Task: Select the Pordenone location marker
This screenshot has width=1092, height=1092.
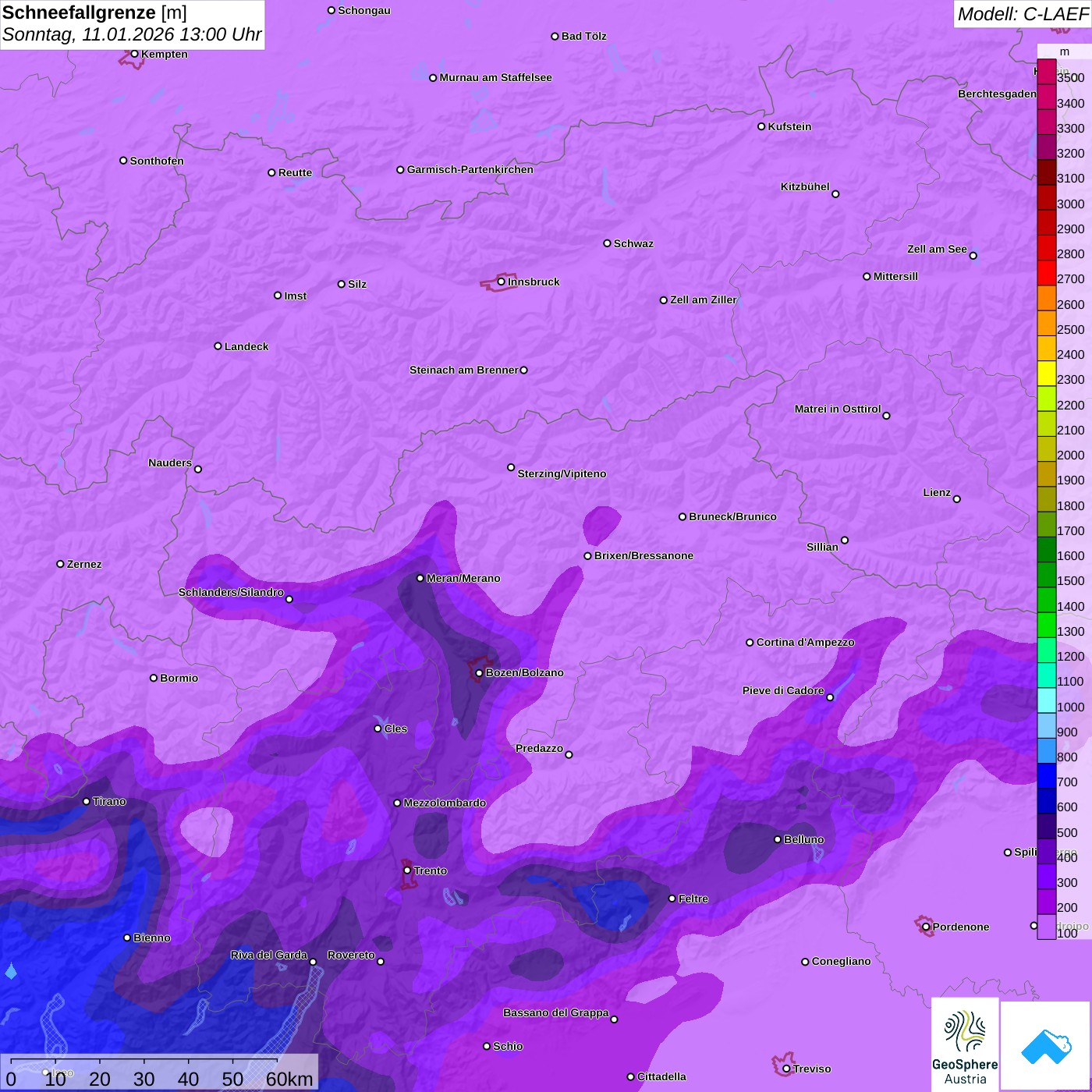Action: [x=926, y=927]
